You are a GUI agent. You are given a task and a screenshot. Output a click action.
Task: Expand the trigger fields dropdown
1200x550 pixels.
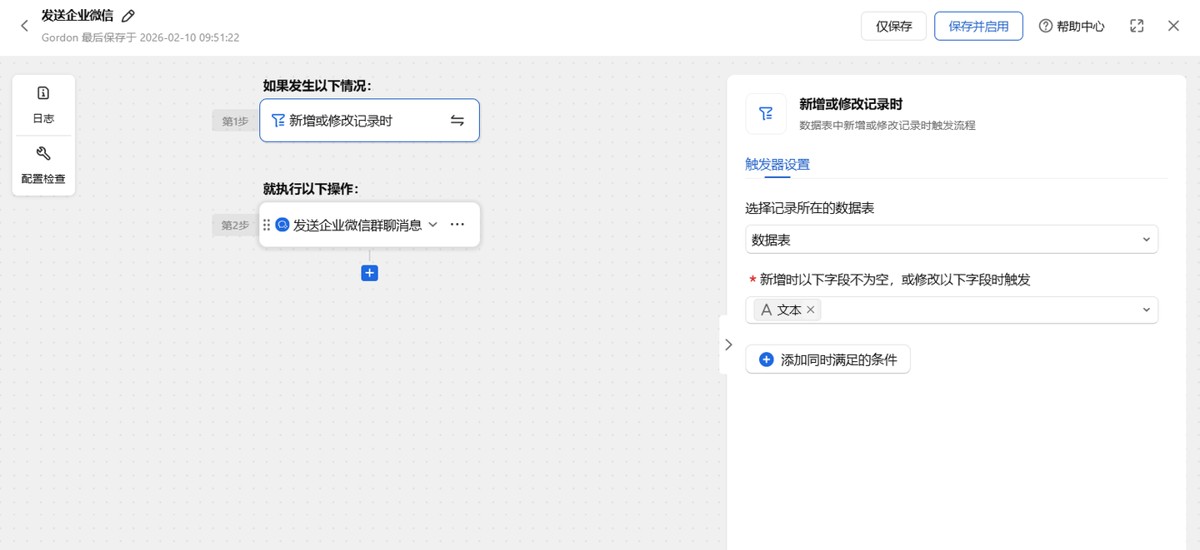1146,310
